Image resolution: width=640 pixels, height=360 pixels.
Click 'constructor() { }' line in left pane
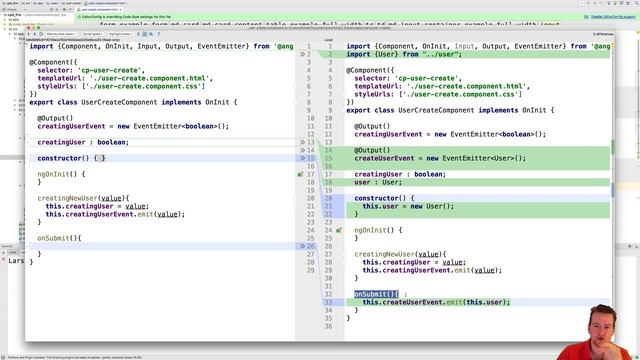71,158
